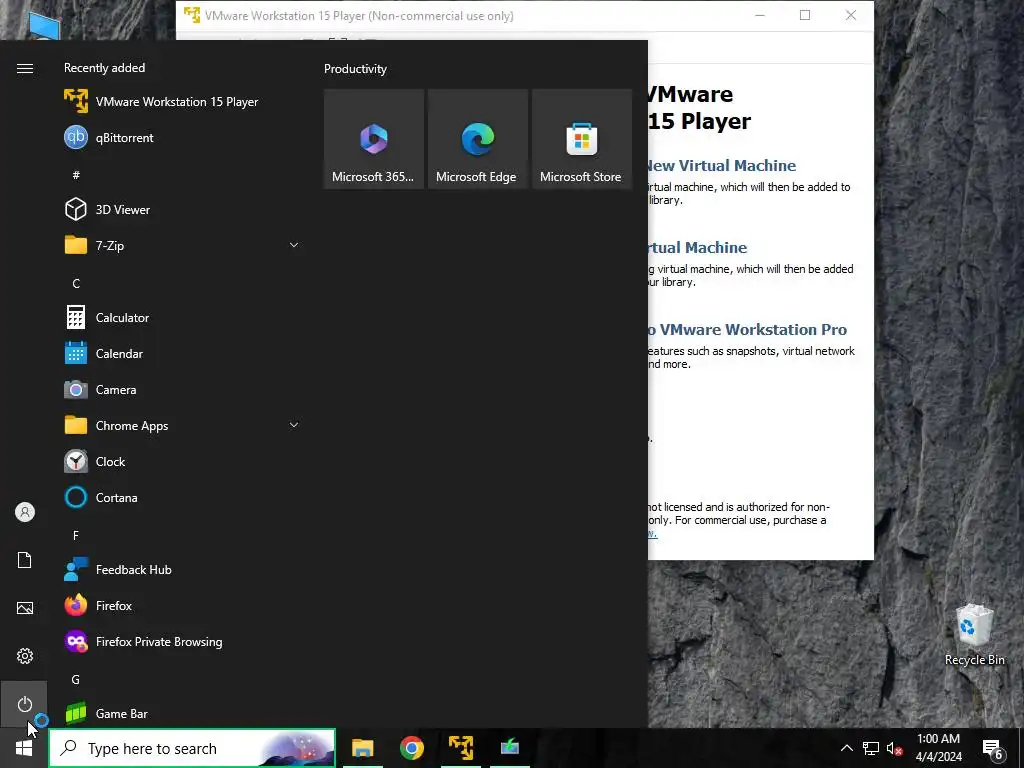Image resolution: width=1024 pixels, height=768 pixels.
Task: Open 3D Viewer app
Action: (182, 210)
